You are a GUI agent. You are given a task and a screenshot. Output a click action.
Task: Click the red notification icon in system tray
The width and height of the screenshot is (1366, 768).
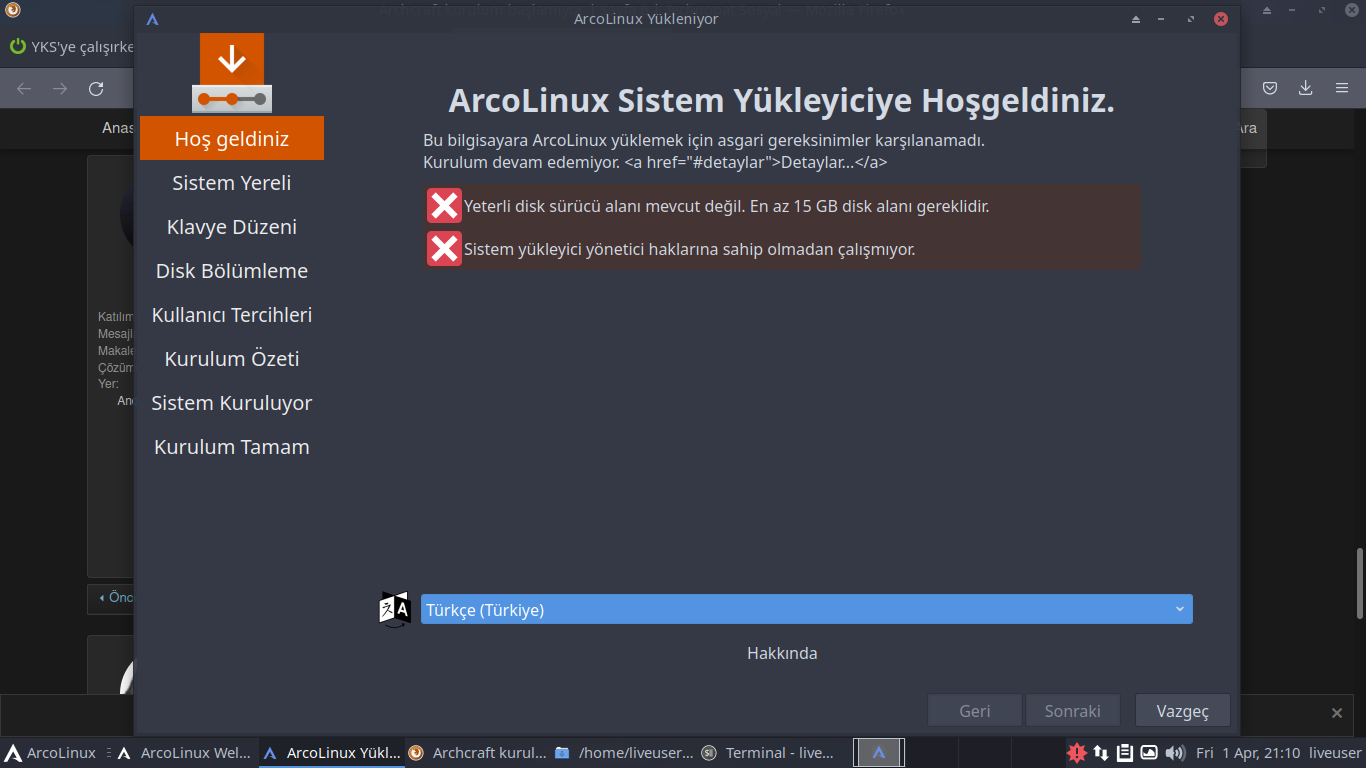tap(1077, 753)
